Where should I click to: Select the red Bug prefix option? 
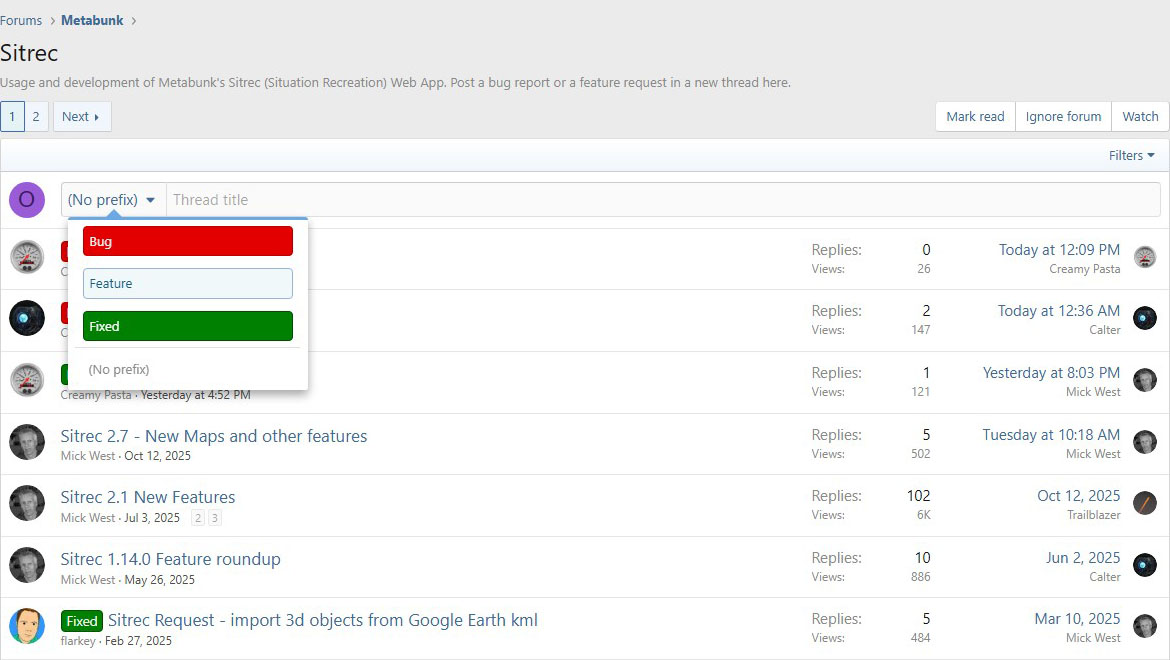click(x=188, y=242)
